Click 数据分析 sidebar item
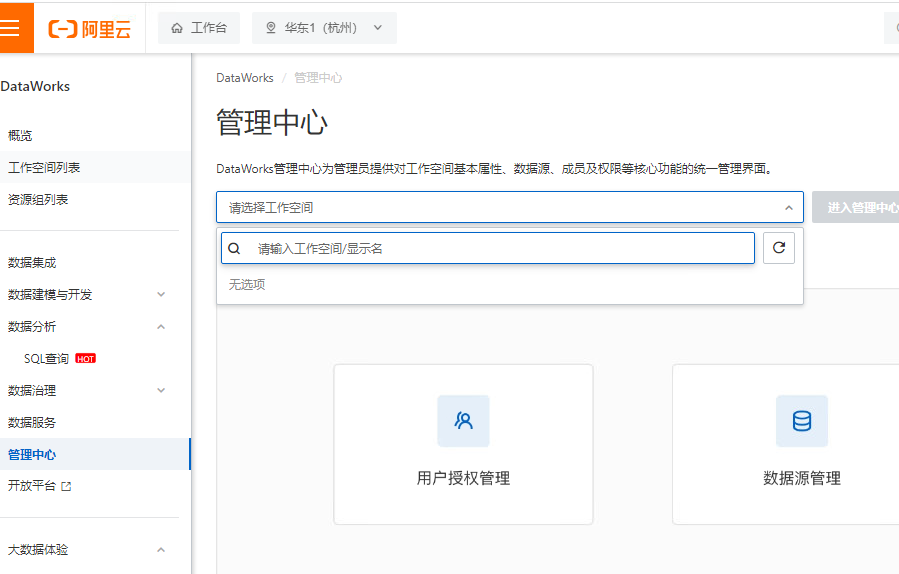899x574 pixels. (x=32, y=327)
